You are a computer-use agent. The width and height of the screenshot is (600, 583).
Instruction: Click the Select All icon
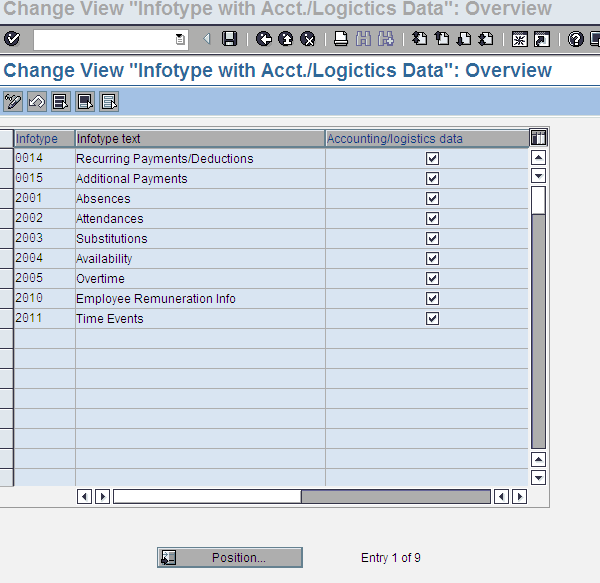(x=61, y=102)
